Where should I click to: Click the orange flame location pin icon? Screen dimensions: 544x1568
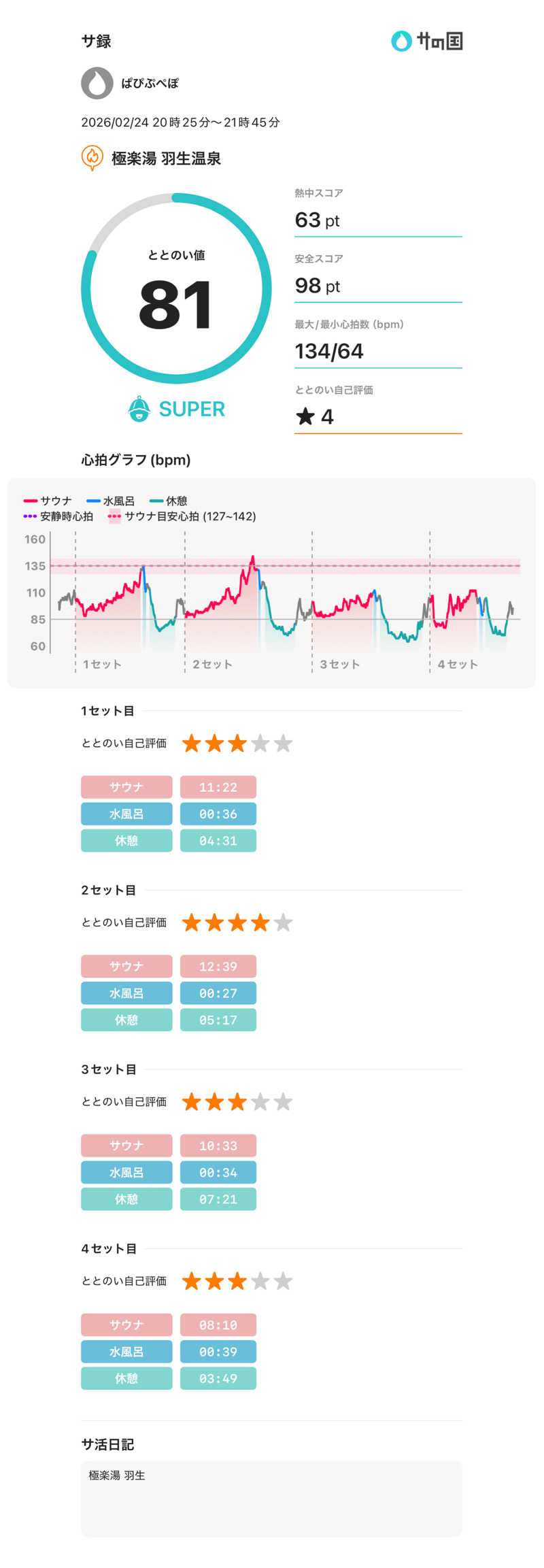click(92, 158)
